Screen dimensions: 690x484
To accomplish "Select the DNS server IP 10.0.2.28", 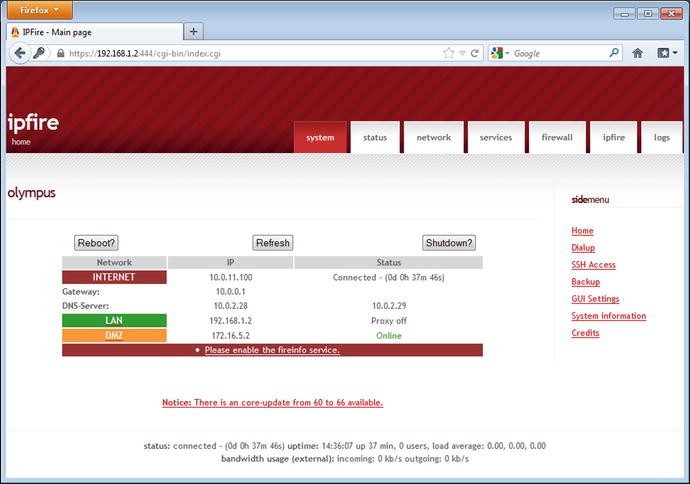I will (x=231, y=306).
